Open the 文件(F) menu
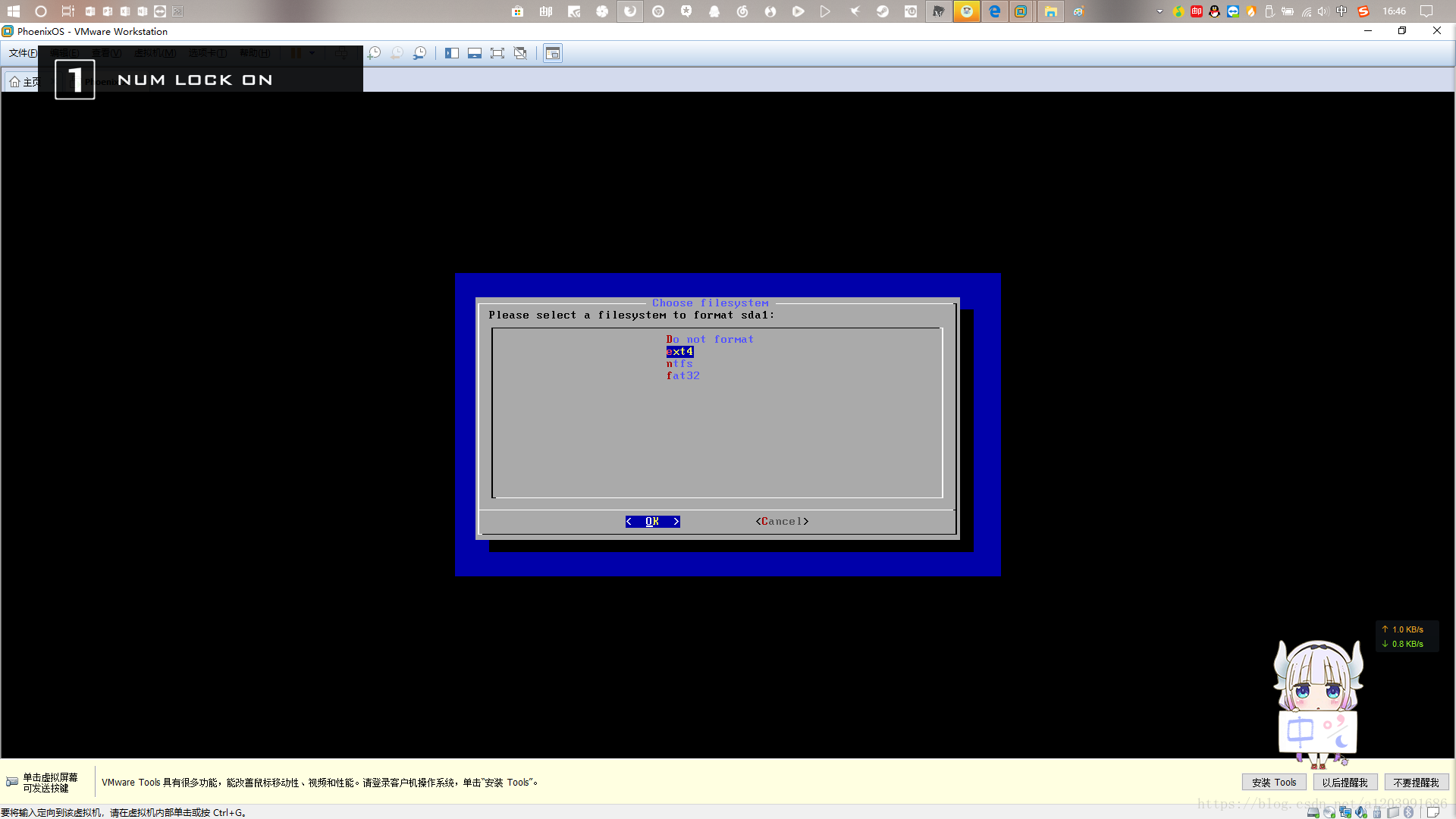The height and width of the screenshot is (819, 1456). (x=22, y=53)
